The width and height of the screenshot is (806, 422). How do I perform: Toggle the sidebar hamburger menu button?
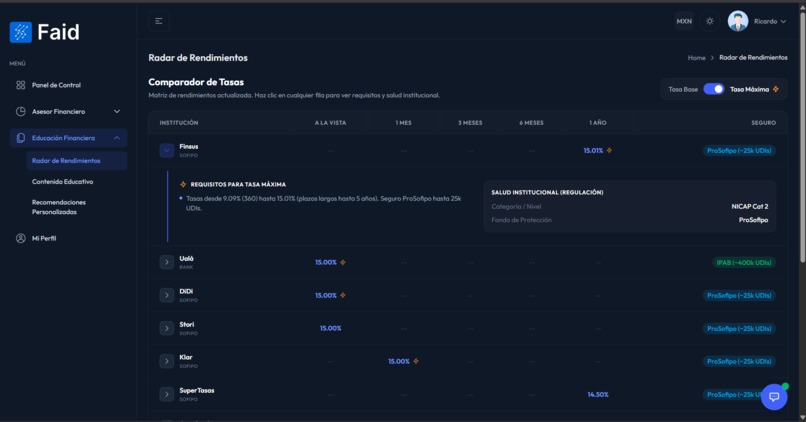[159, 21]
